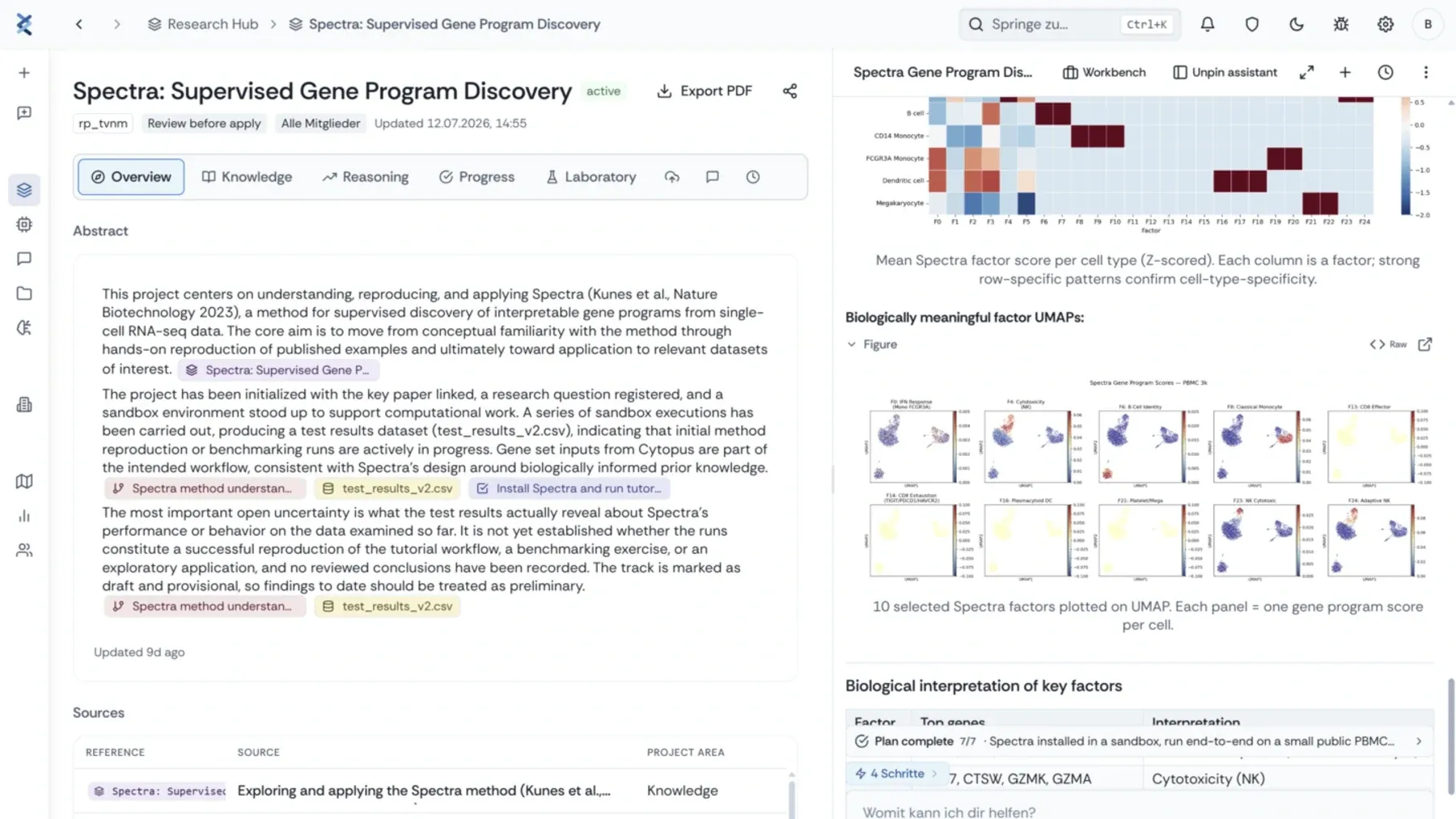This screenshot has width=1456, height=819.
Task: Switch to the Overview tab
Action: (131, 177)
